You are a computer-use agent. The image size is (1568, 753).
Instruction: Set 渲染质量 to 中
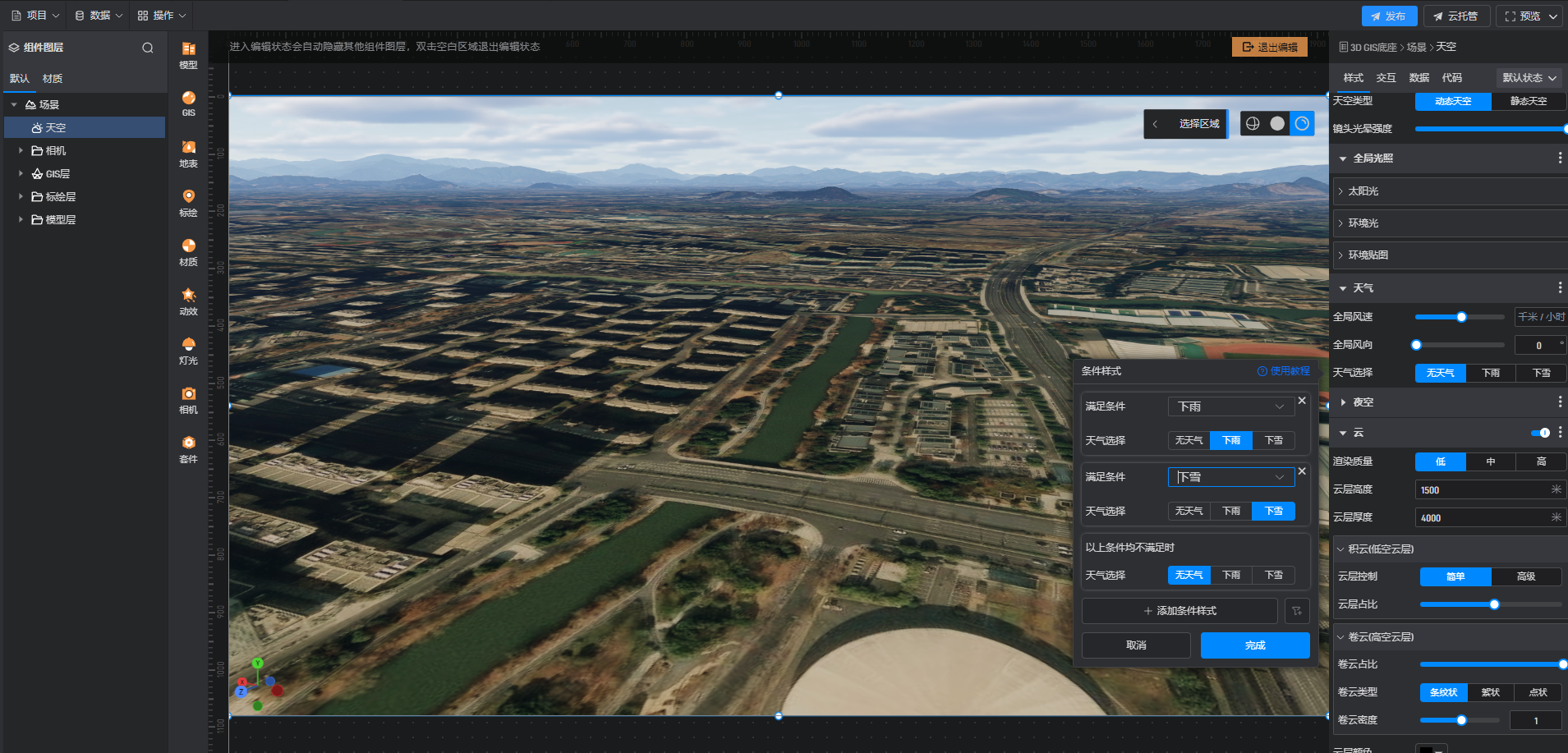point(1491,461)
